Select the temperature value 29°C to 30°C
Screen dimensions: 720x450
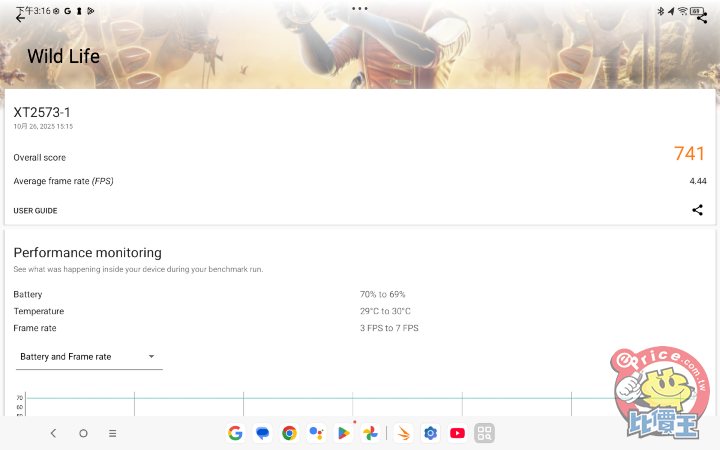point(385,311)
